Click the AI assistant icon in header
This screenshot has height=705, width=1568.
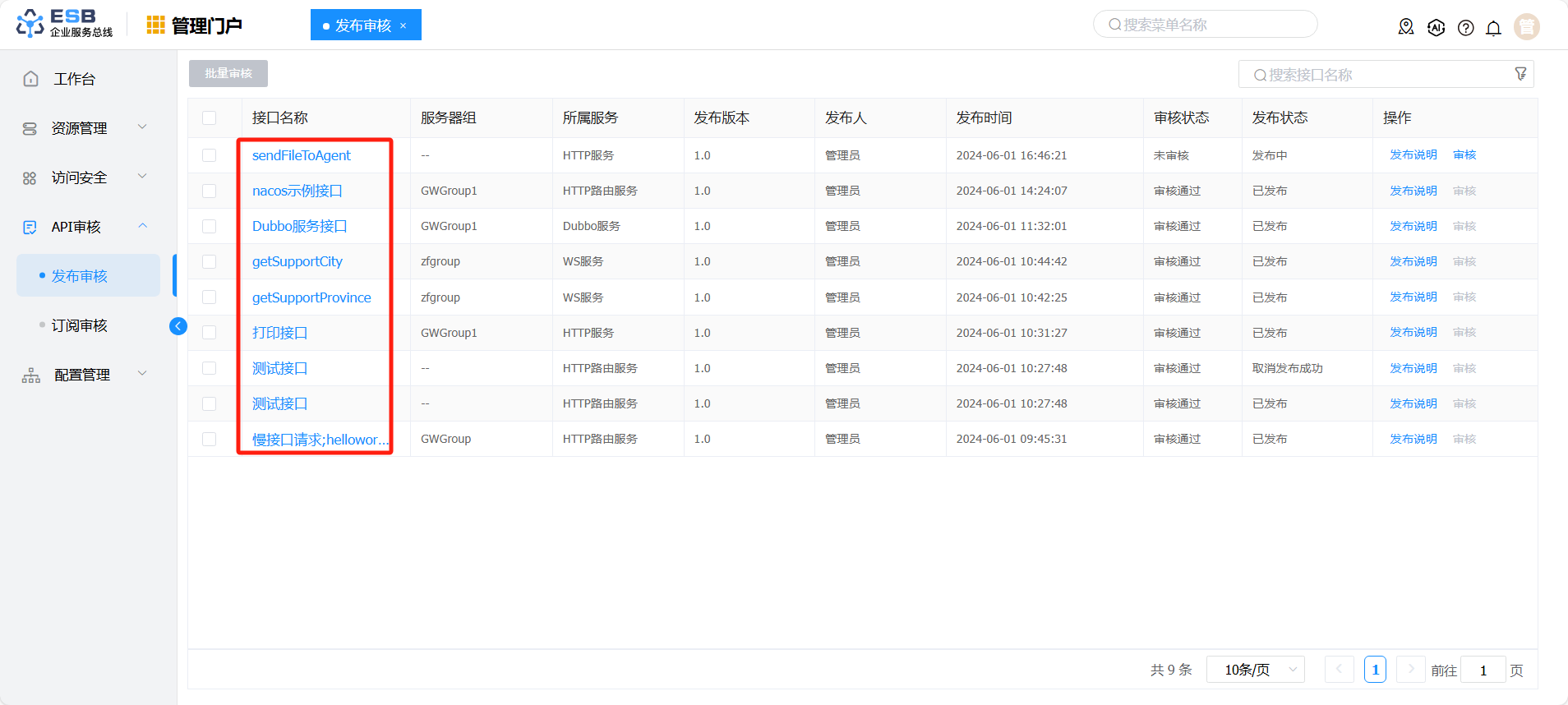click(1436, 28)
